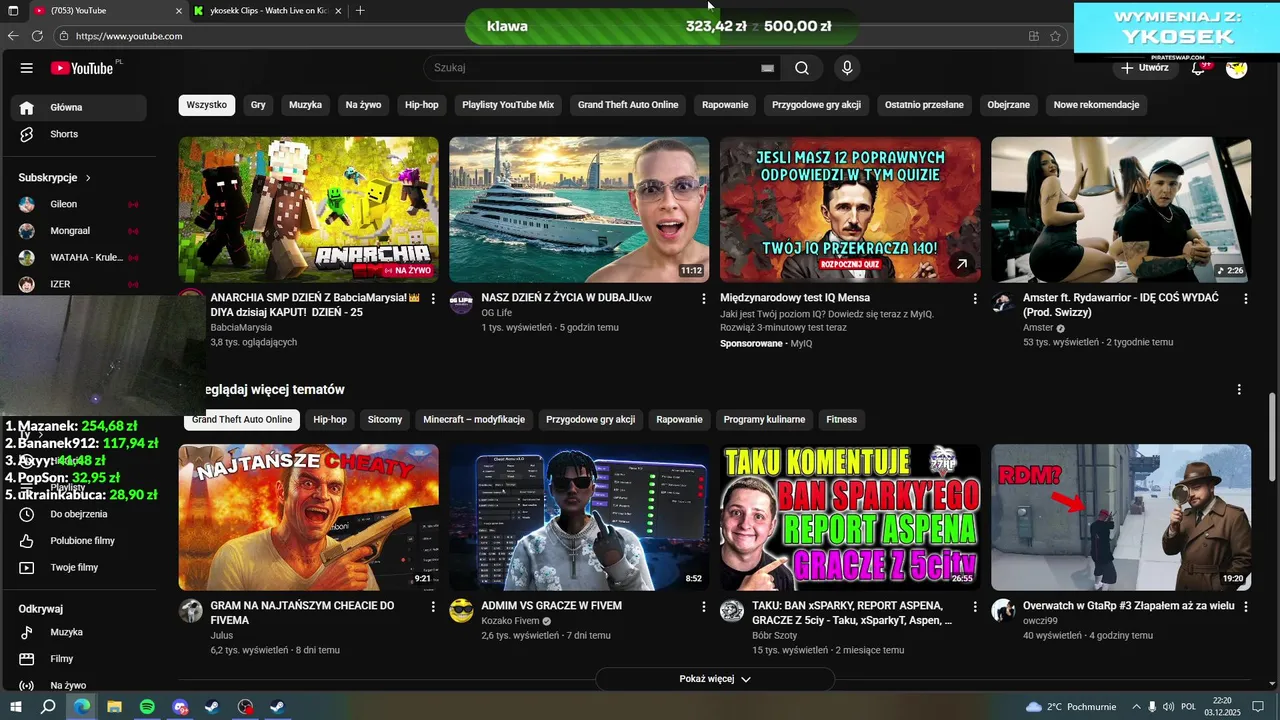Image resolution: width=1280 pixels, height=720 pixels.
Task: Open Discord from the taskbar
Action: [x=180, y=707]
